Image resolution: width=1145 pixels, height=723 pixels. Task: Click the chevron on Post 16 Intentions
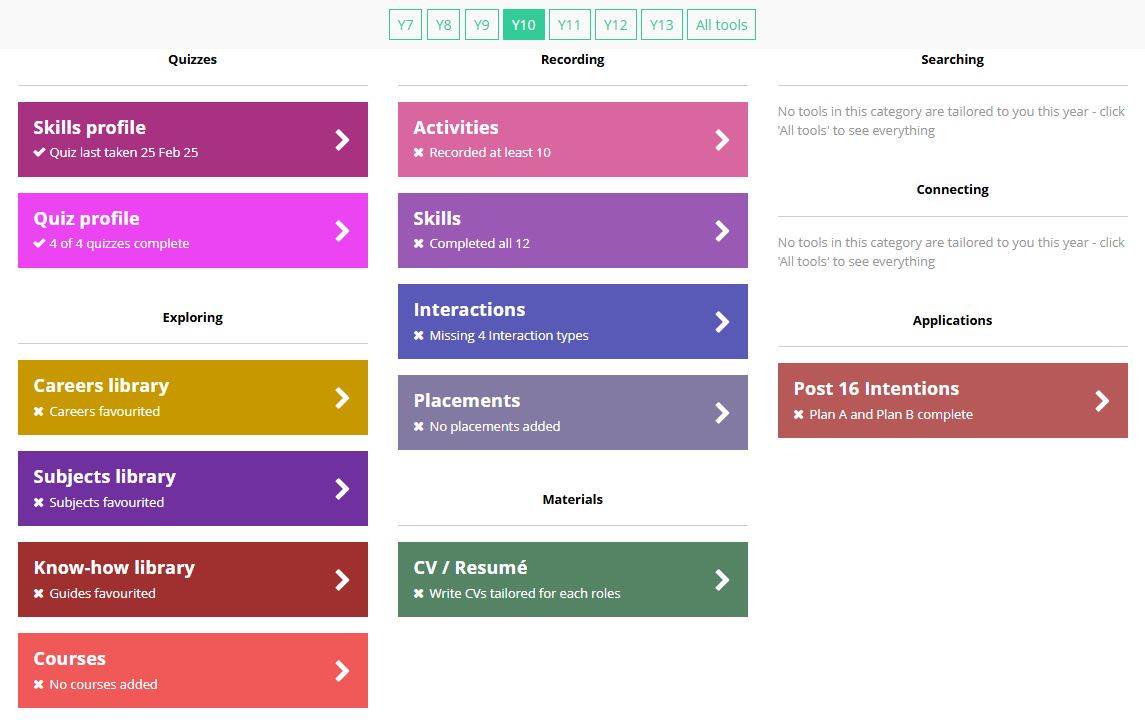coord(1102,401)
